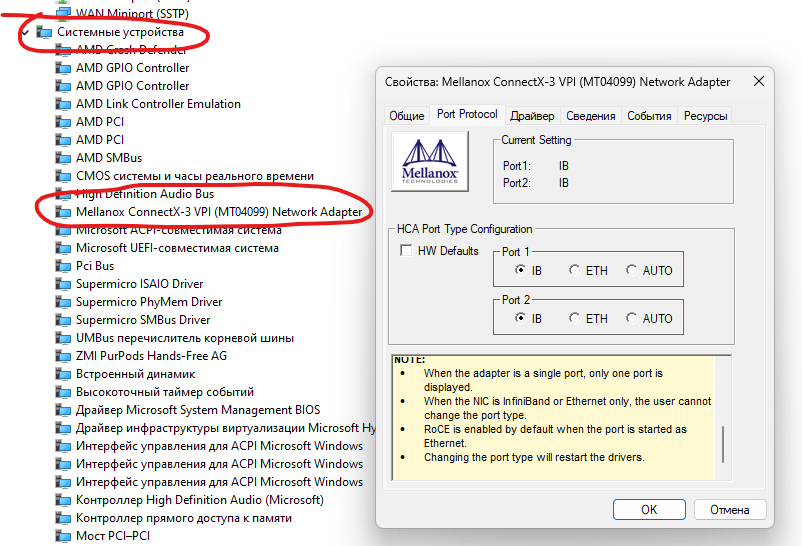Click the AMD SMBus device icon

(63, 158)
